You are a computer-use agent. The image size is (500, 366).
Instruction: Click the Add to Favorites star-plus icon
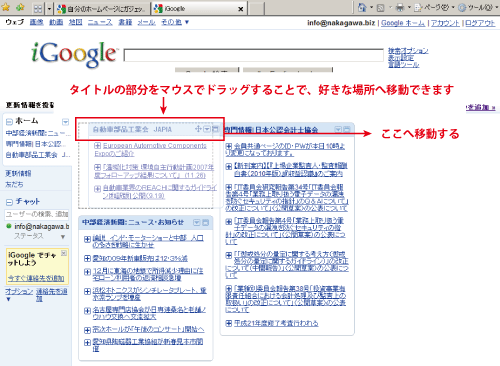pyautogui.click(x=20, y=7)
